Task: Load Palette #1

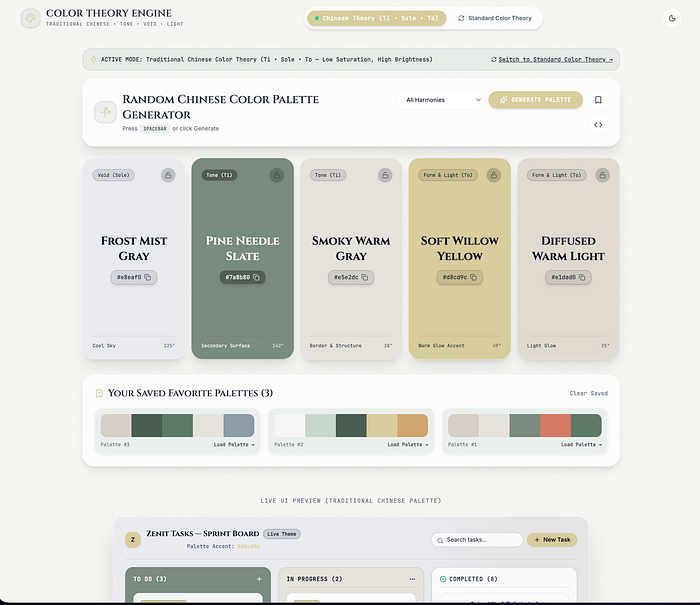Action: (x=581, y=445)
